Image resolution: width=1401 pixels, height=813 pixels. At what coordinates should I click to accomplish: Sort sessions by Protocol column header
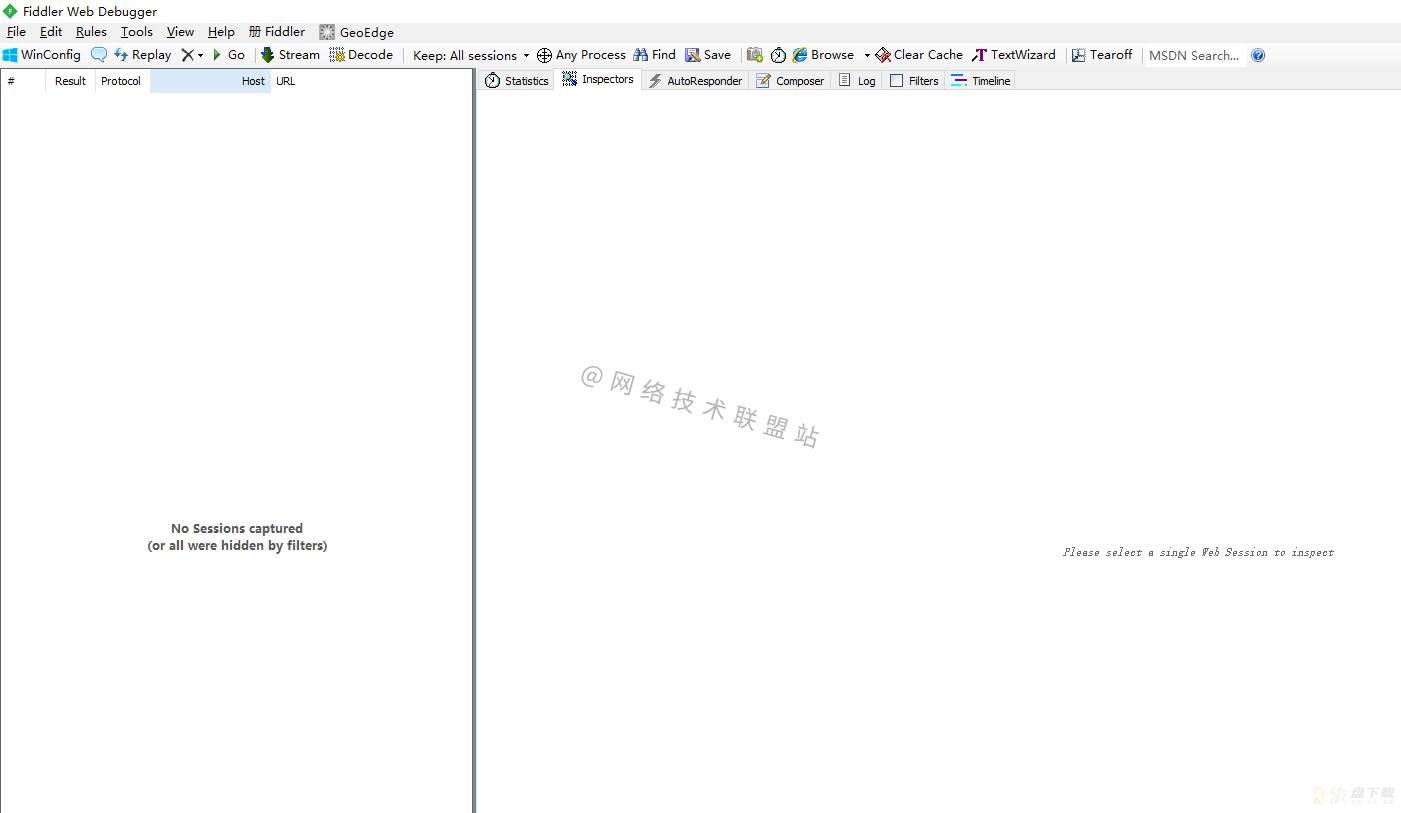coord(122,81)
